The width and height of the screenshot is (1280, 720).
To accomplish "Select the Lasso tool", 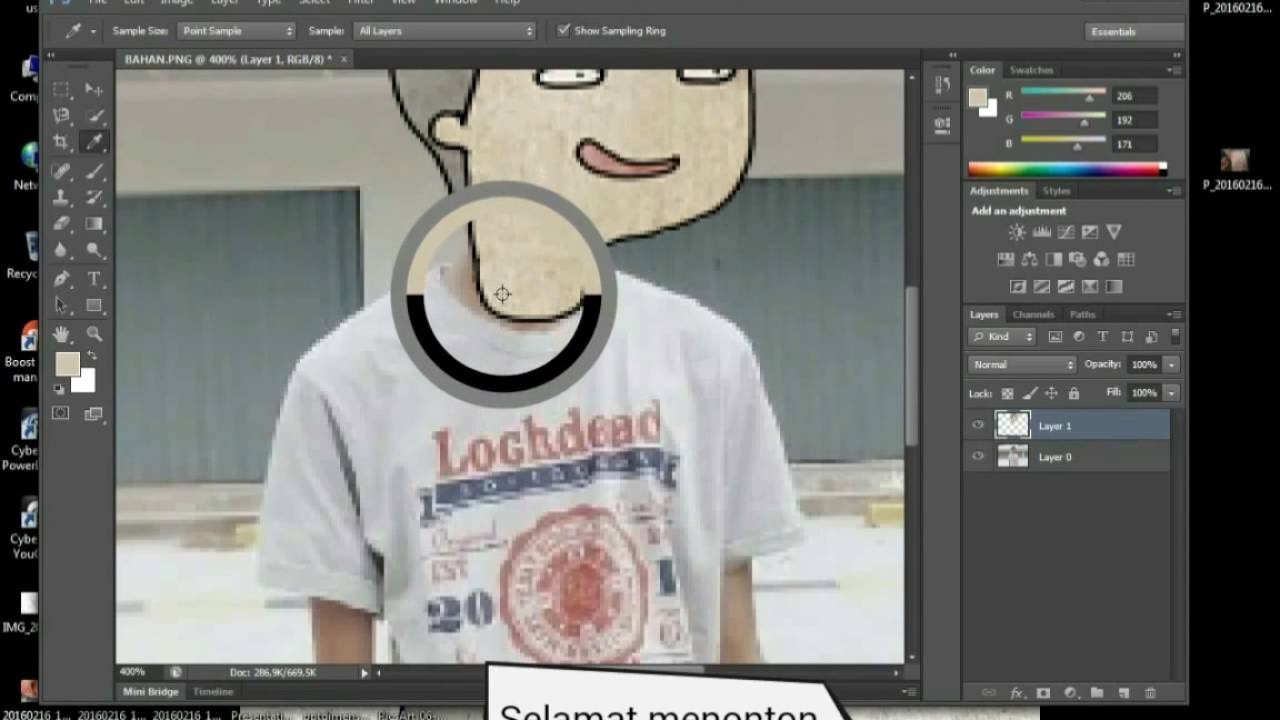I will point(61,116).
